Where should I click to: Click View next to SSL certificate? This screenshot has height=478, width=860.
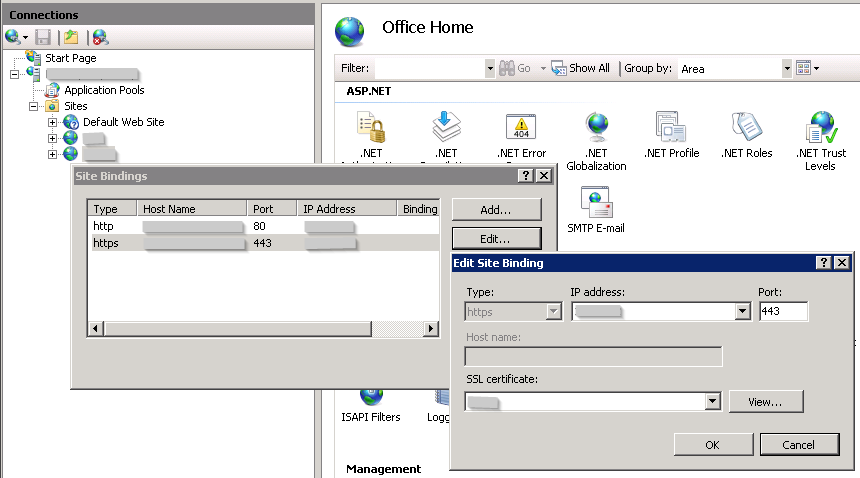pos(766,402)
